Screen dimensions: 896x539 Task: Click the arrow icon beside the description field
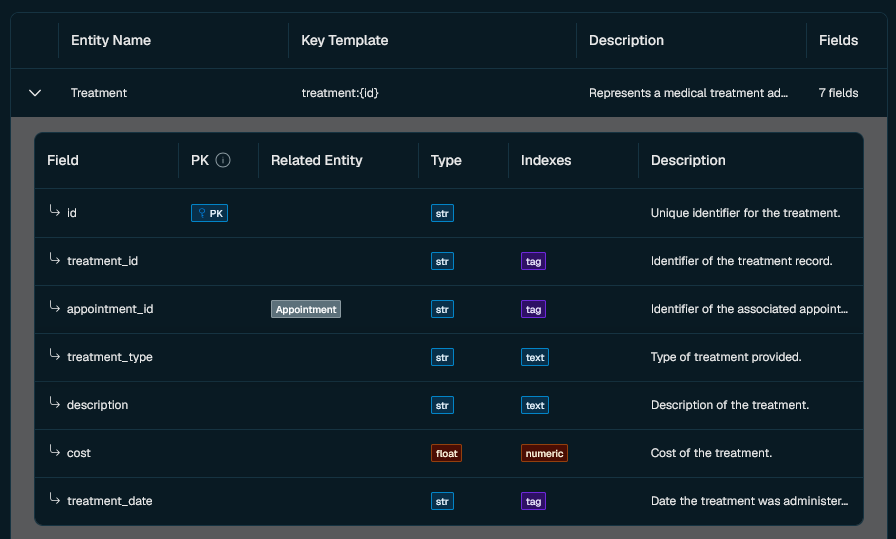tap(54, 403)
